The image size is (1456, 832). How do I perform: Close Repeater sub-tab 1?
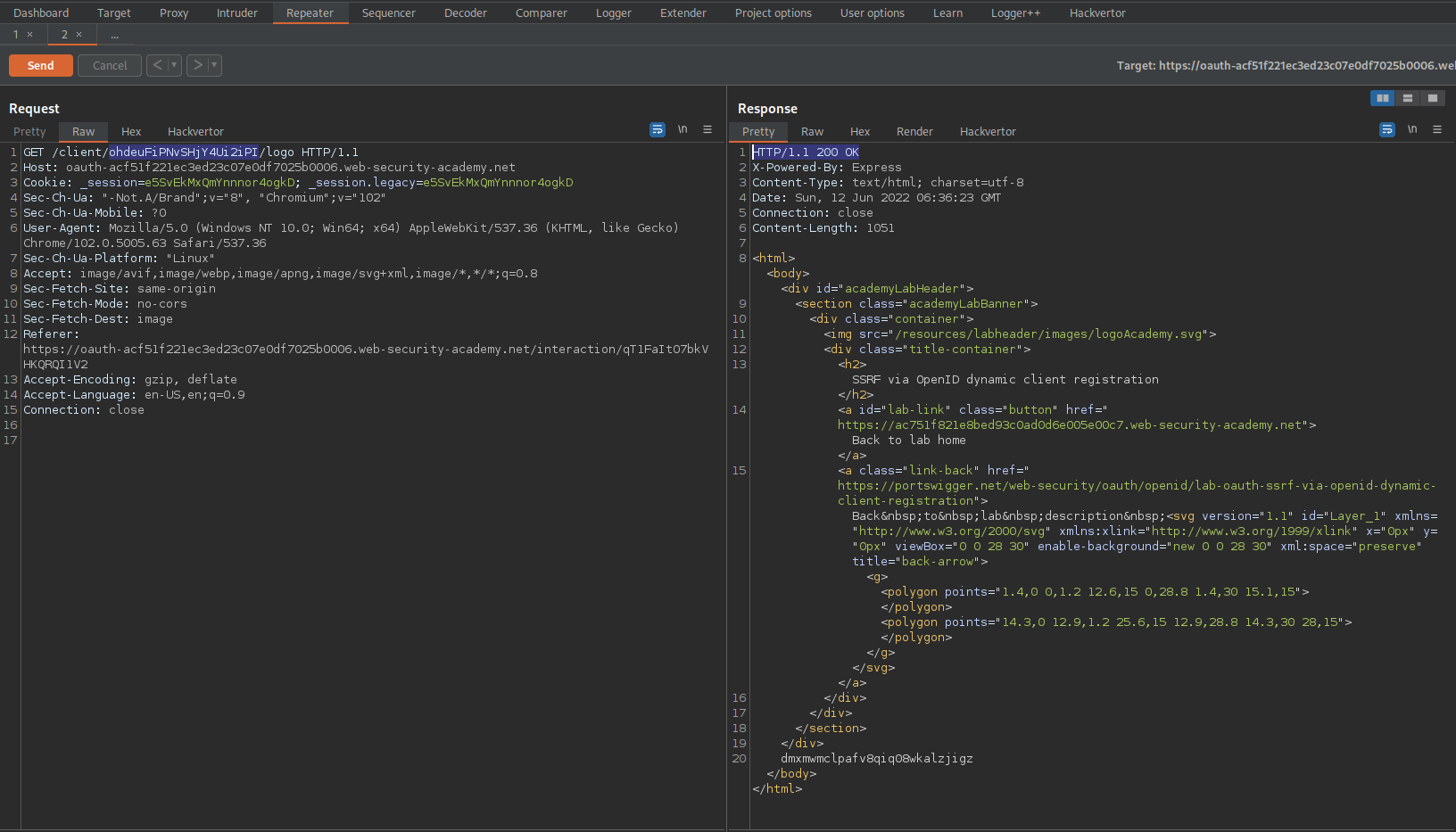tap(29, 35)
